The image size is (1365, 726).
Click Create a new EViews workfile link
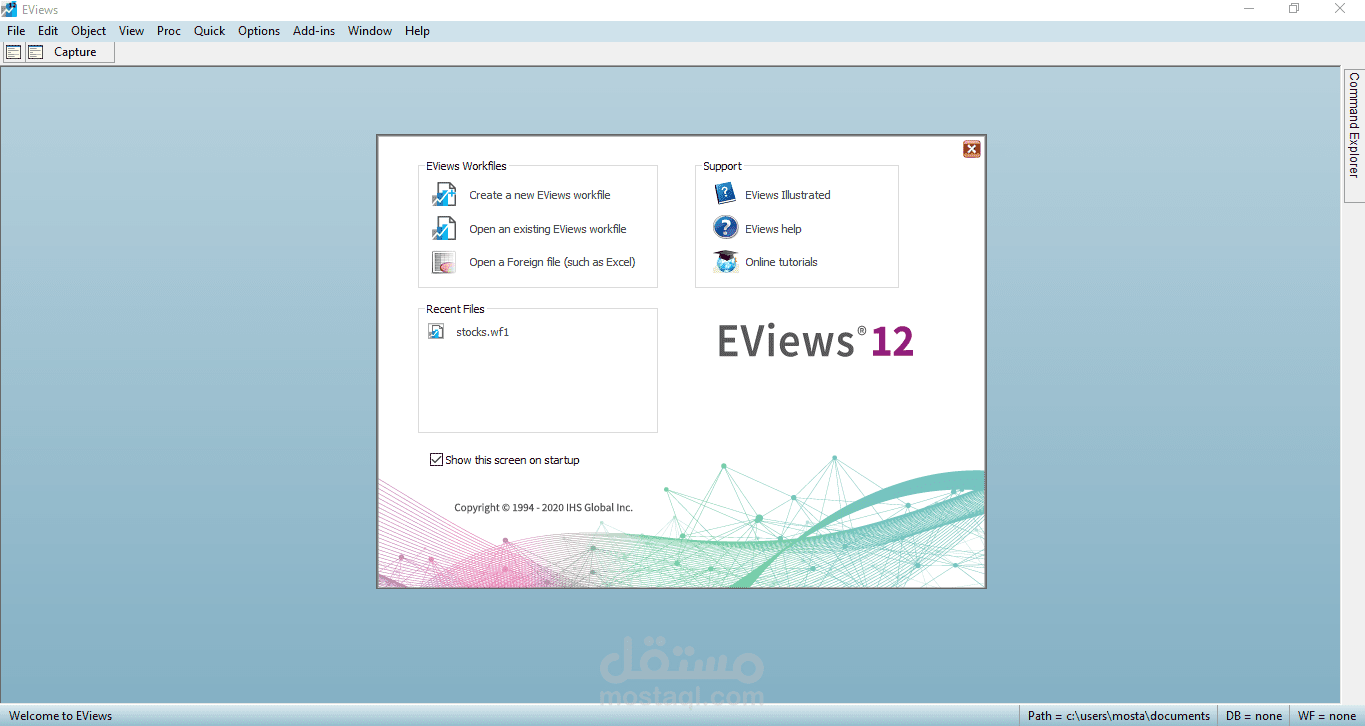[540, 195]
